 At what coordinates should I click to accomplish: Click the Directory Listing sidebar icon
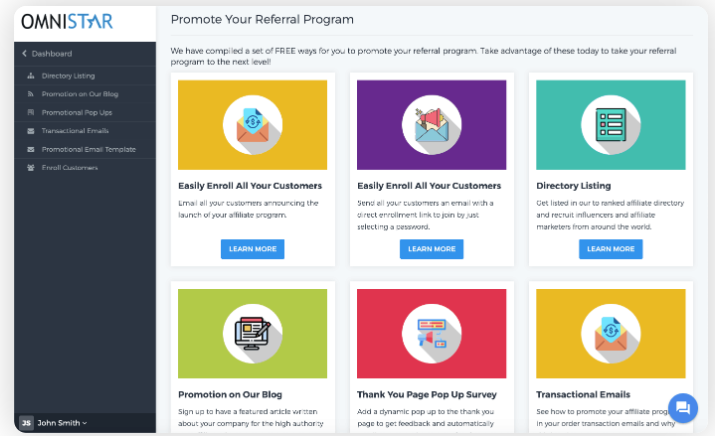(x=31, y=76)
